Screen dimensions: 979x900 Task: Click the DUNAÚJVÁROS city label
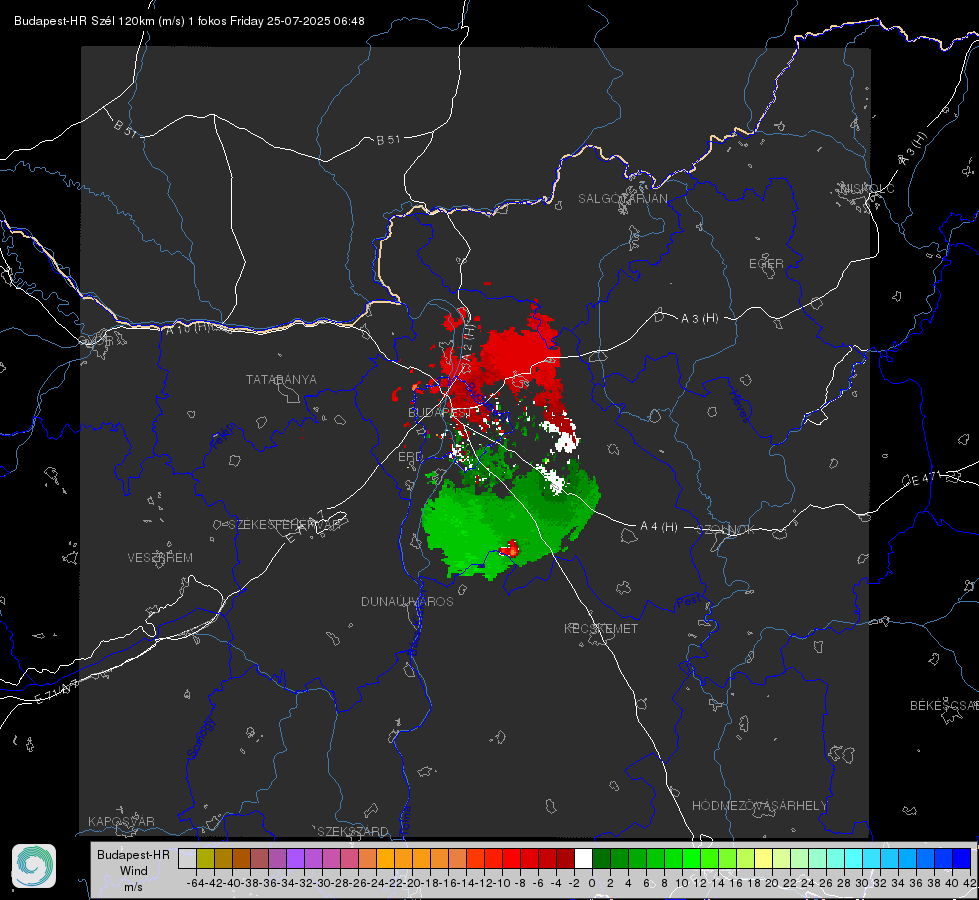tap(407, 601)
